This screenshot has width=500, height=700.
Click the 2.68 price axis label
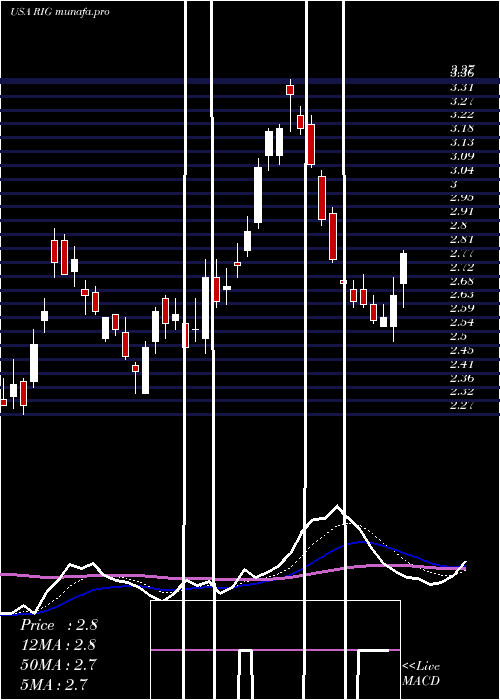[462, 281]
